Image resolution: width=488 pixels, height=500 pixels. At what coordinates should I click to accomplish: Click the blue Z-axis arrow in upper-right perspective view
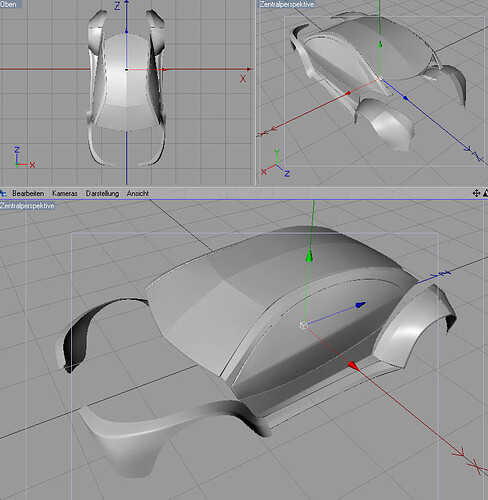click(406, 98)
